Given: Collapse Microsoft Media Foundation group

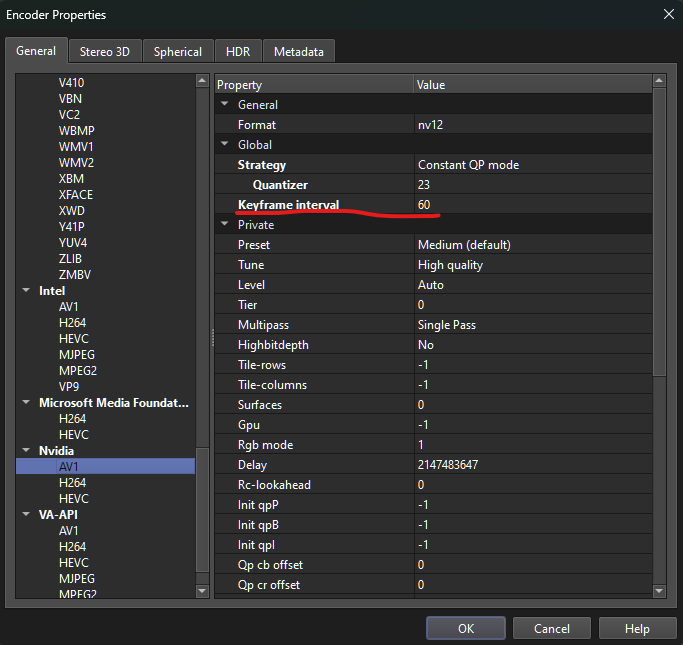Looking at the screenshot, I should click(27, 403).
